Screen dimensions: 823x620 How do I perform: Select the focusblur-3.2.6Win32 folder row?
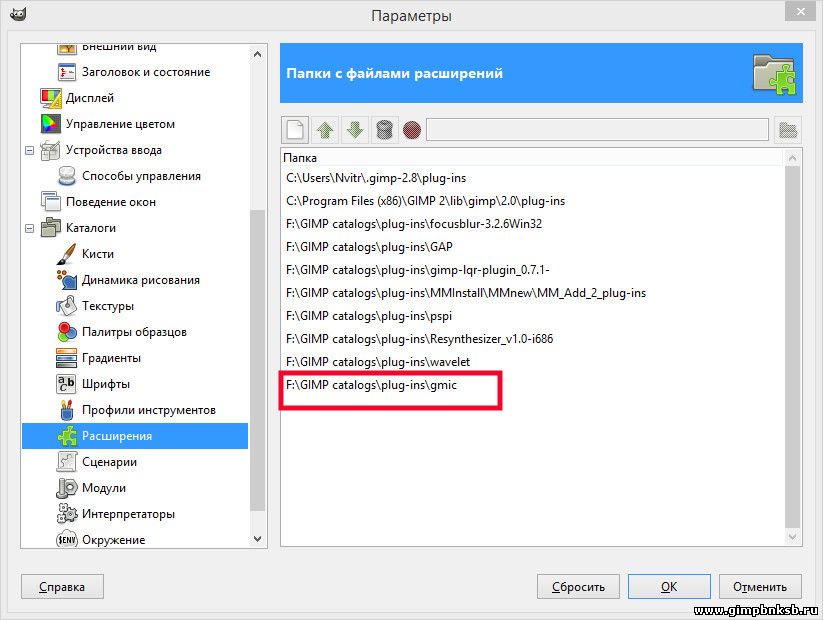pos(533,224)
